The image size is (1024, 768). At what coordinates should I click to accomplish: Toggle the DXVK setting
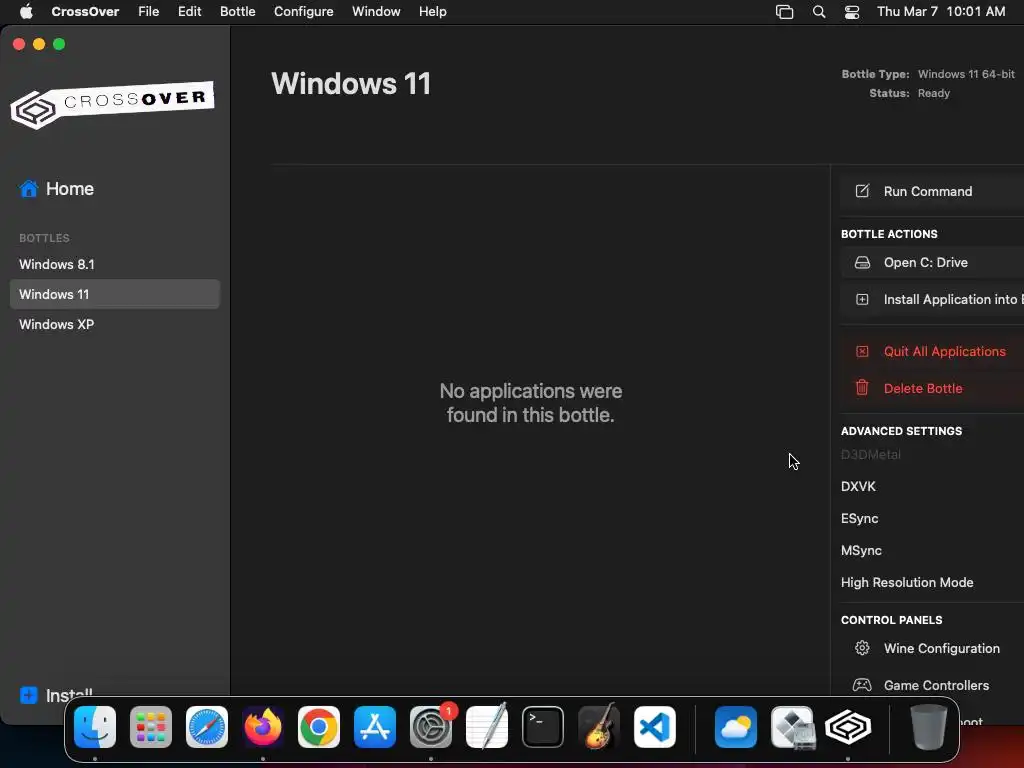[x=858, y=487]
